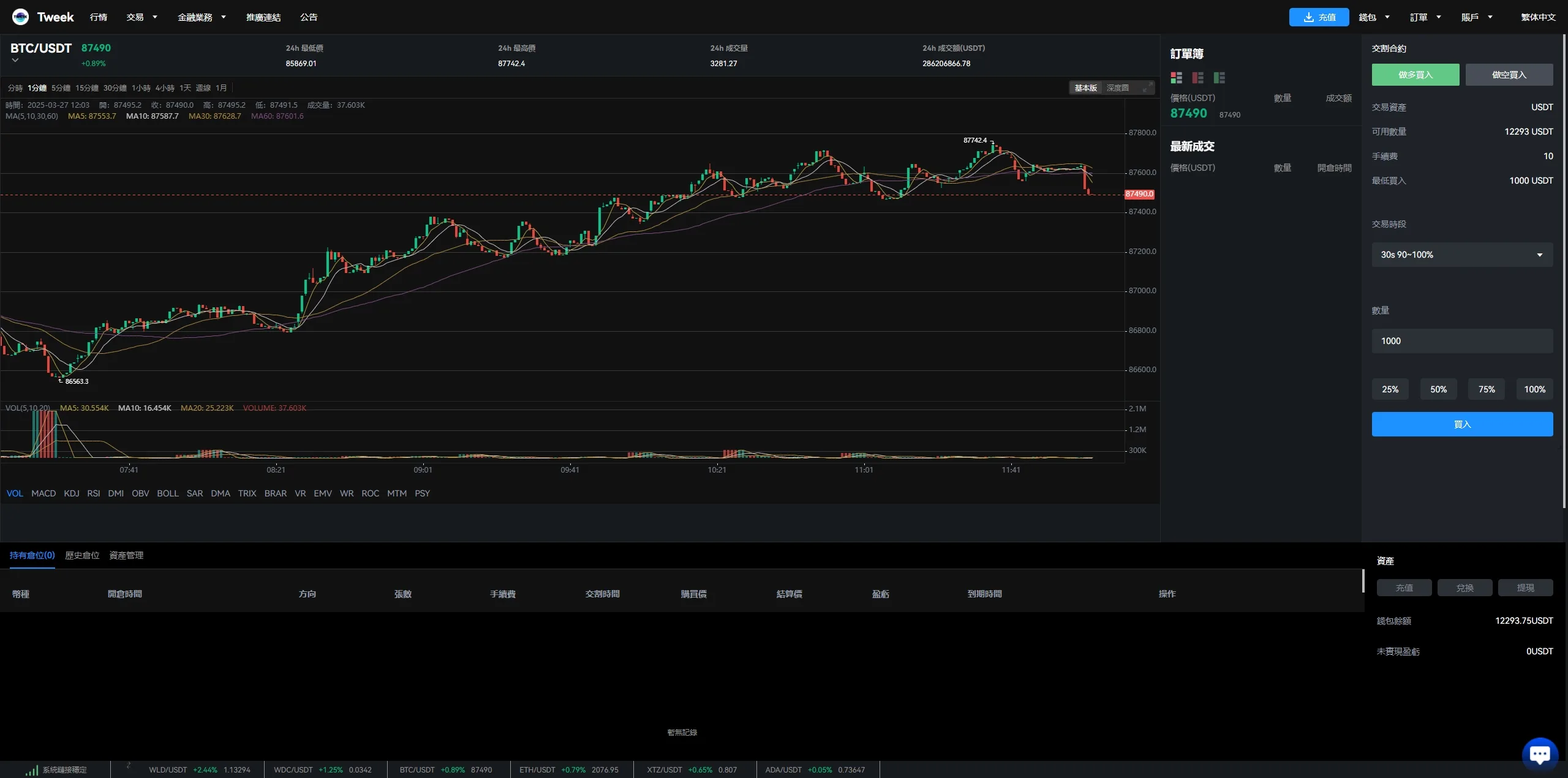This screenshot has height=778, width=1568.
Task: Click the blue 買入 buy button
Action: [x=1461, y=424]
